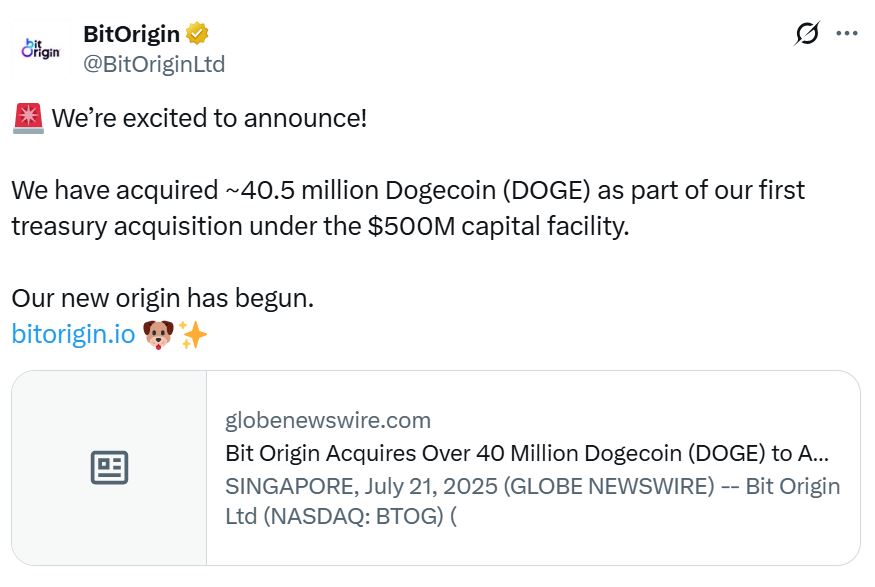Click the SINGAPORE, July 21, 2025 description line
The height and width of the screenshot is (587, 875).
[532, 486]
